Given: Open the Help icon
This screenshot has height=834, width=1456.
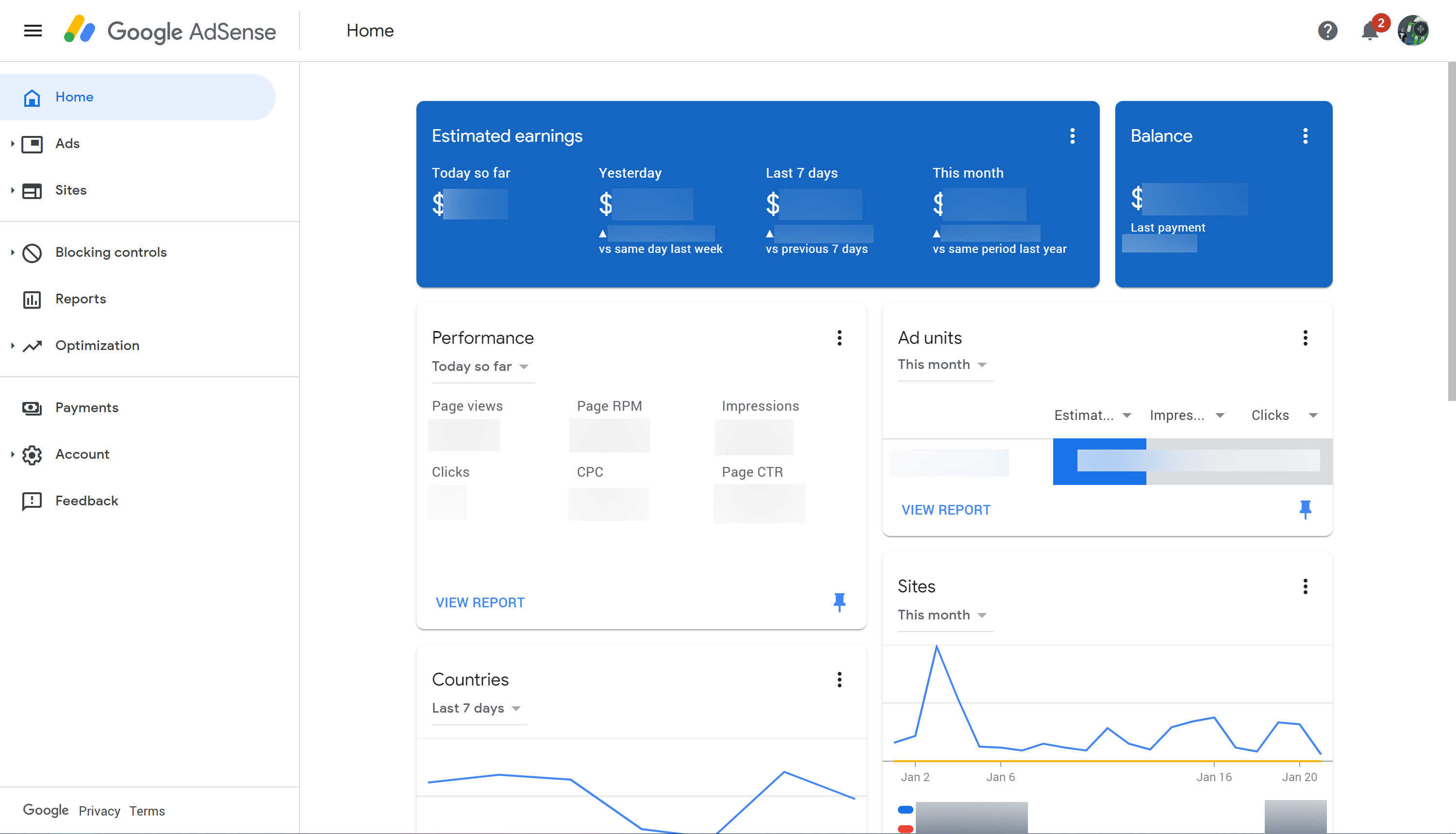Looking at the screenshot, I should pyautogui.click(x=1327, y=31).
